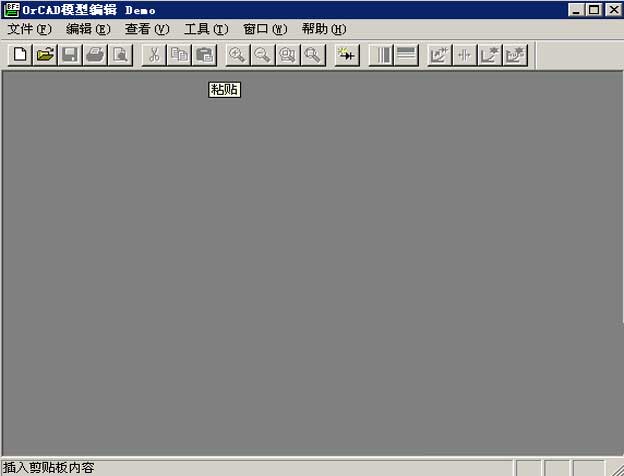This screenshot has width=624, height=476.
Task: Open a file with the folder icon
Action: pyautogui.click(x=45, y=55)
